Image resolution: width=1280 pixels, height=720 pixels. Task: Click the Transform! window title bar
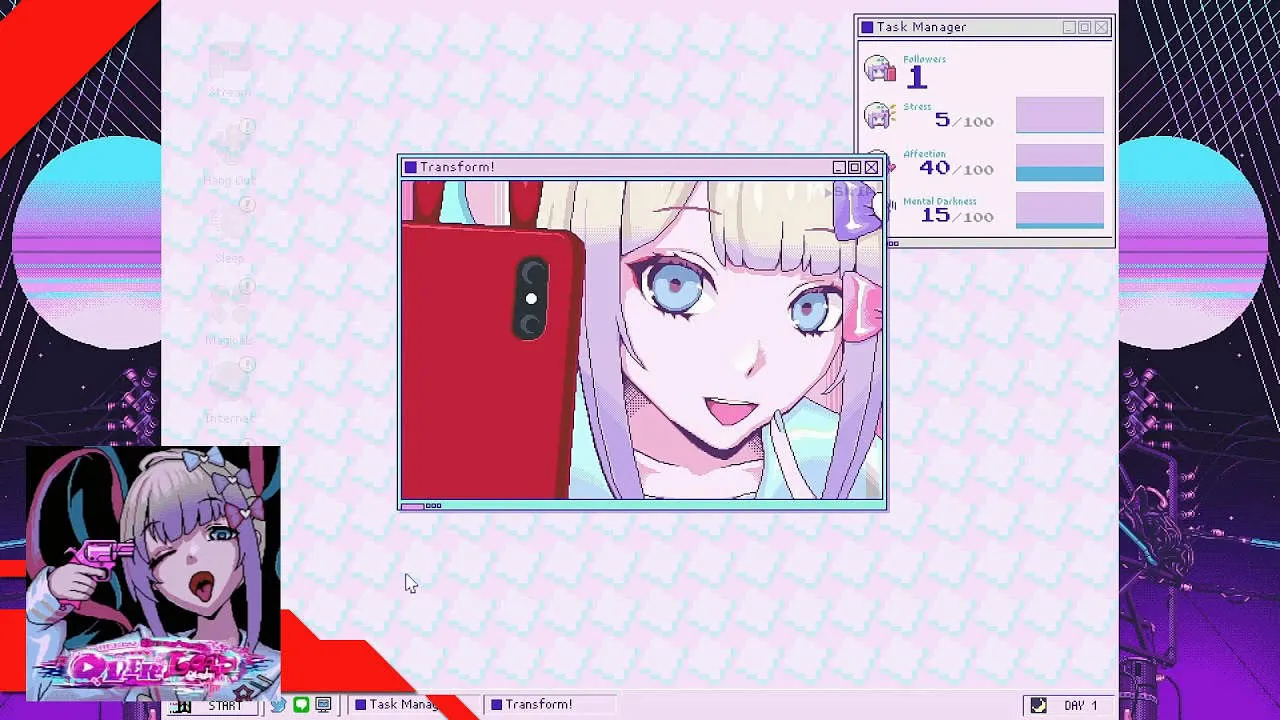point(641,167)
